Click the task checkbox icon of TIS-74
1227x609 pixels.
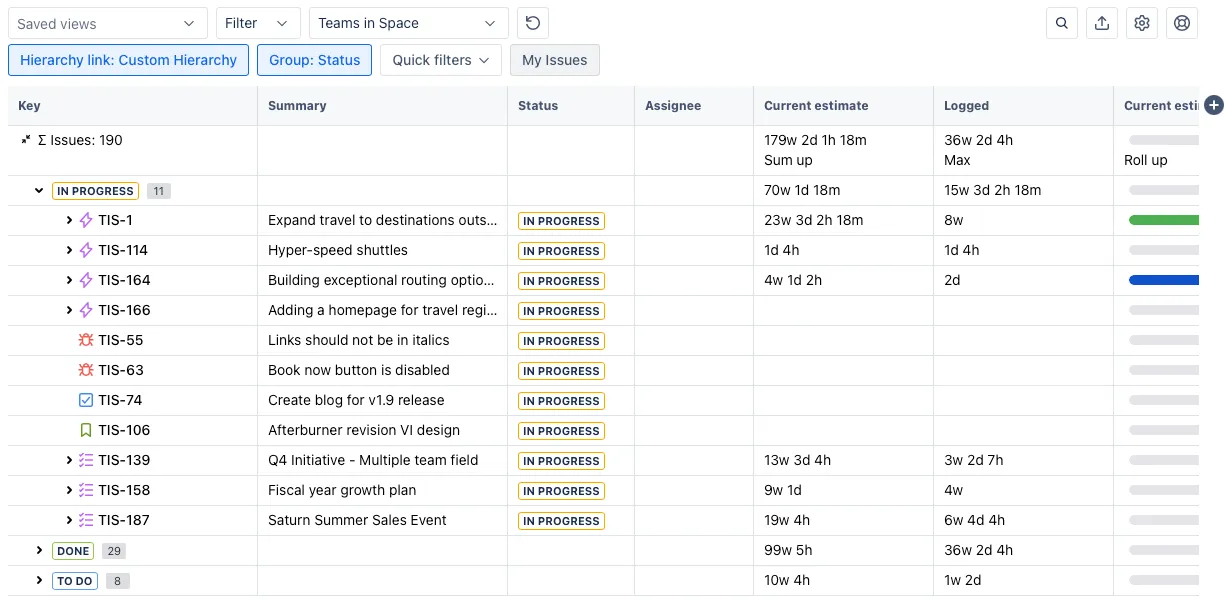click(86, 400)
